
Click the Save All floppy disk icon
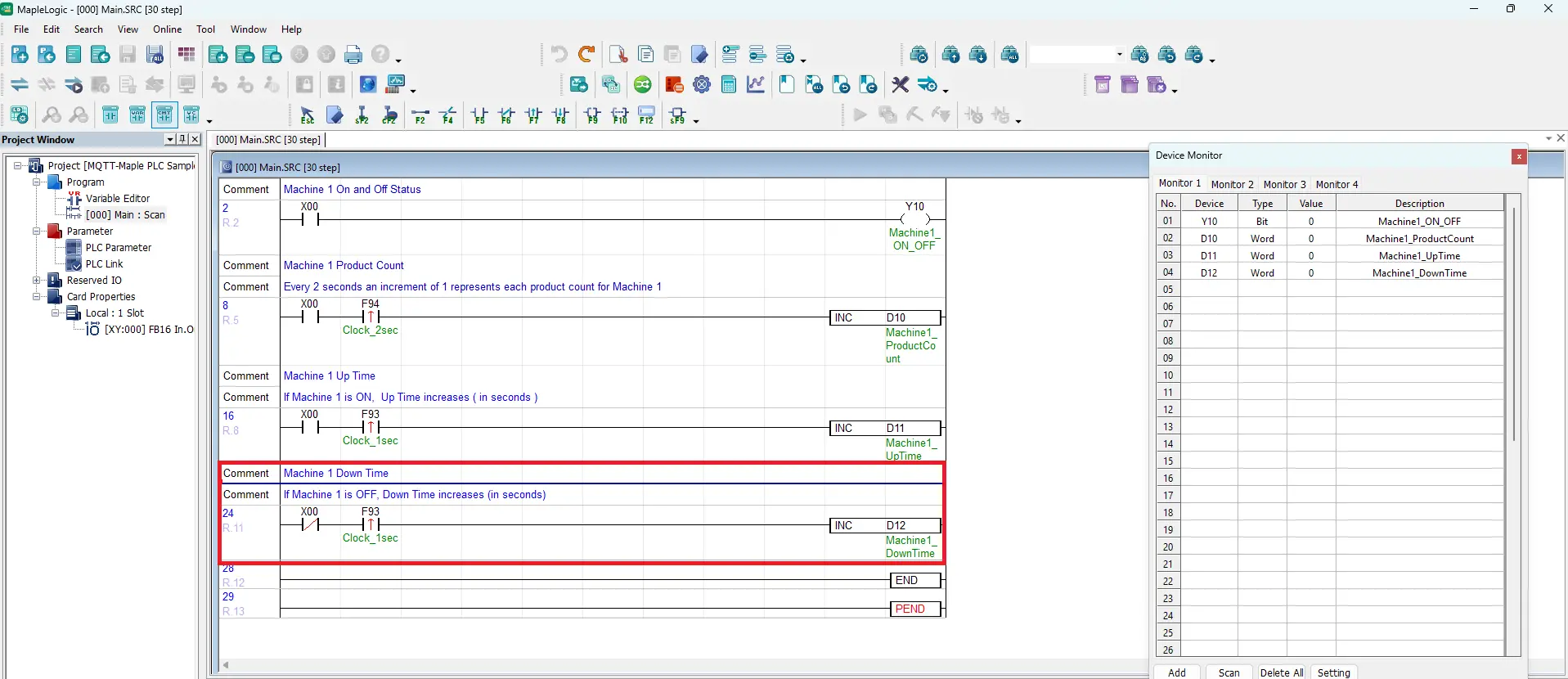155,55
